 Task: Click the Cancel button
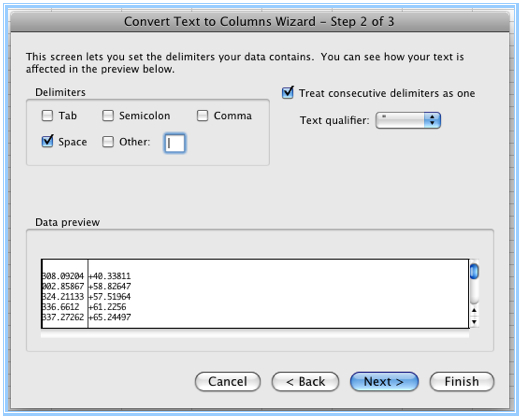(x=228, y=382)
